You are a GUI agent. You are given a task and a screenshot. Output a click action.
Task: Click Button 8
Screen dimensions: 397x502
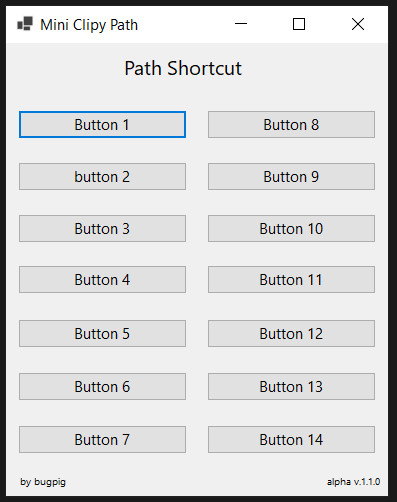point(291,125)
